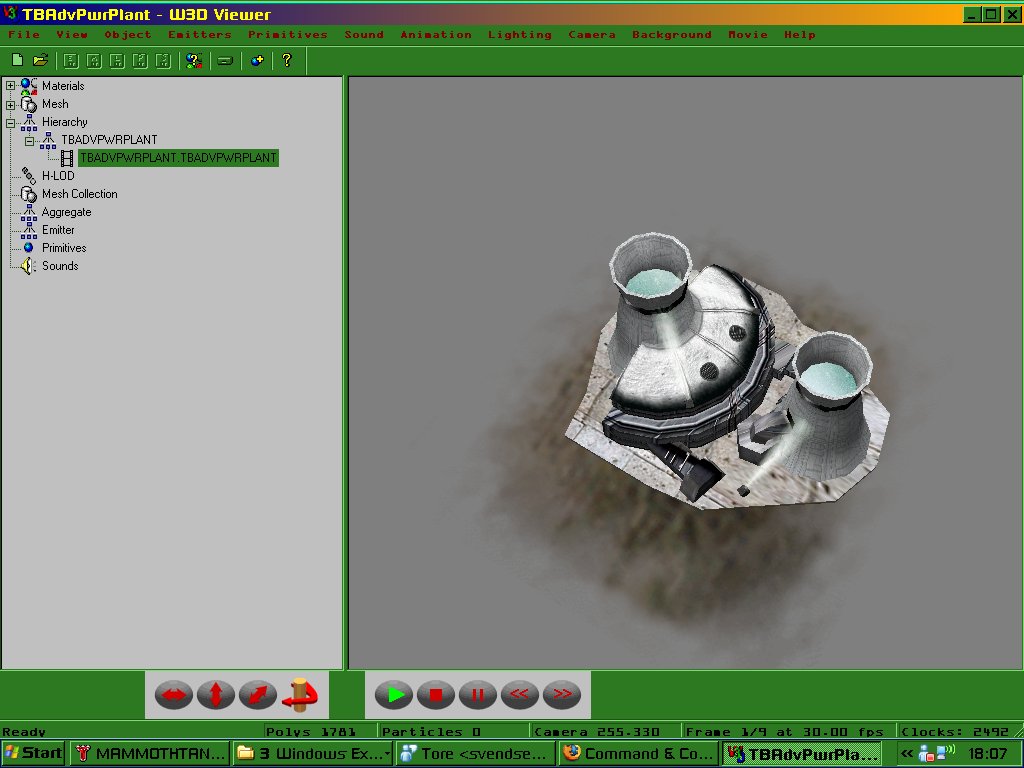Click the Help question mark icon
Viewport: 1024px width, 768px height.
287,60
